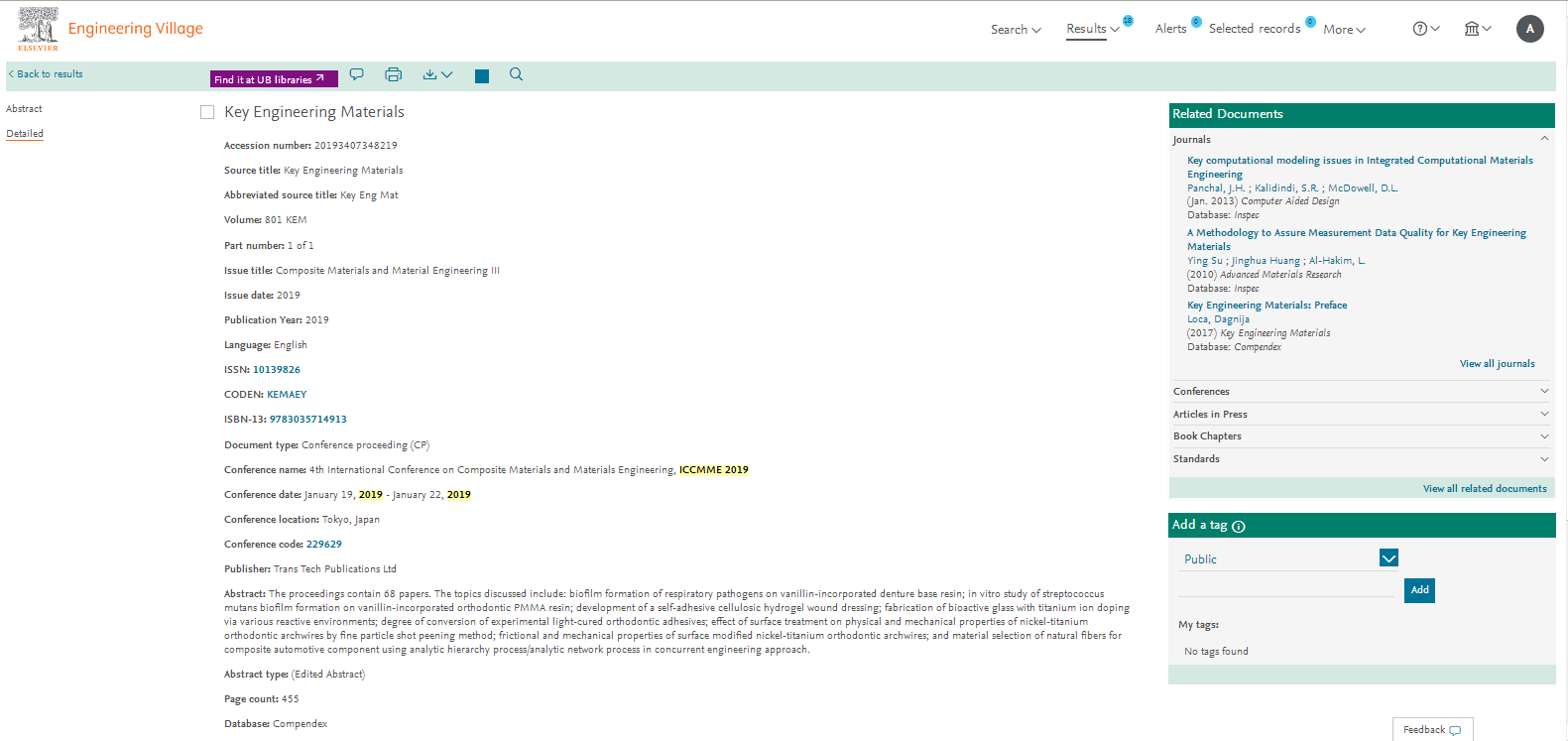Open the More menu
Viewport: 1568px width, 741px height.
tap(1344, 30)
